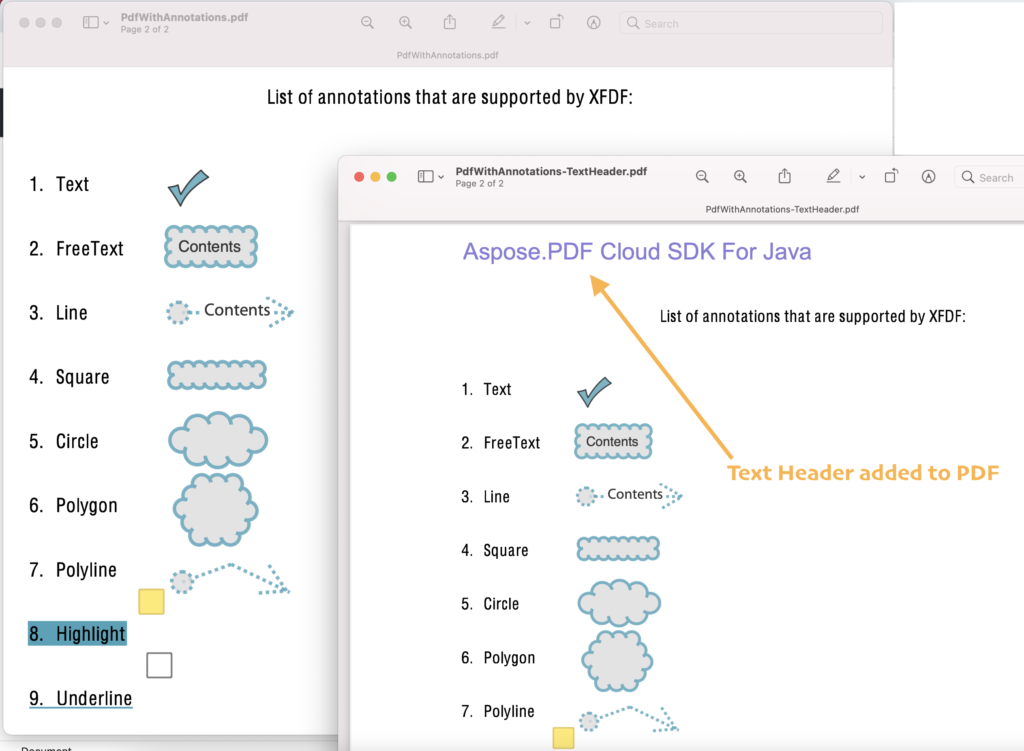The image size is (1024, 751).
Task: Zoom out in back PdfWithAnnotations.pdf window
Action: [368, 23]
